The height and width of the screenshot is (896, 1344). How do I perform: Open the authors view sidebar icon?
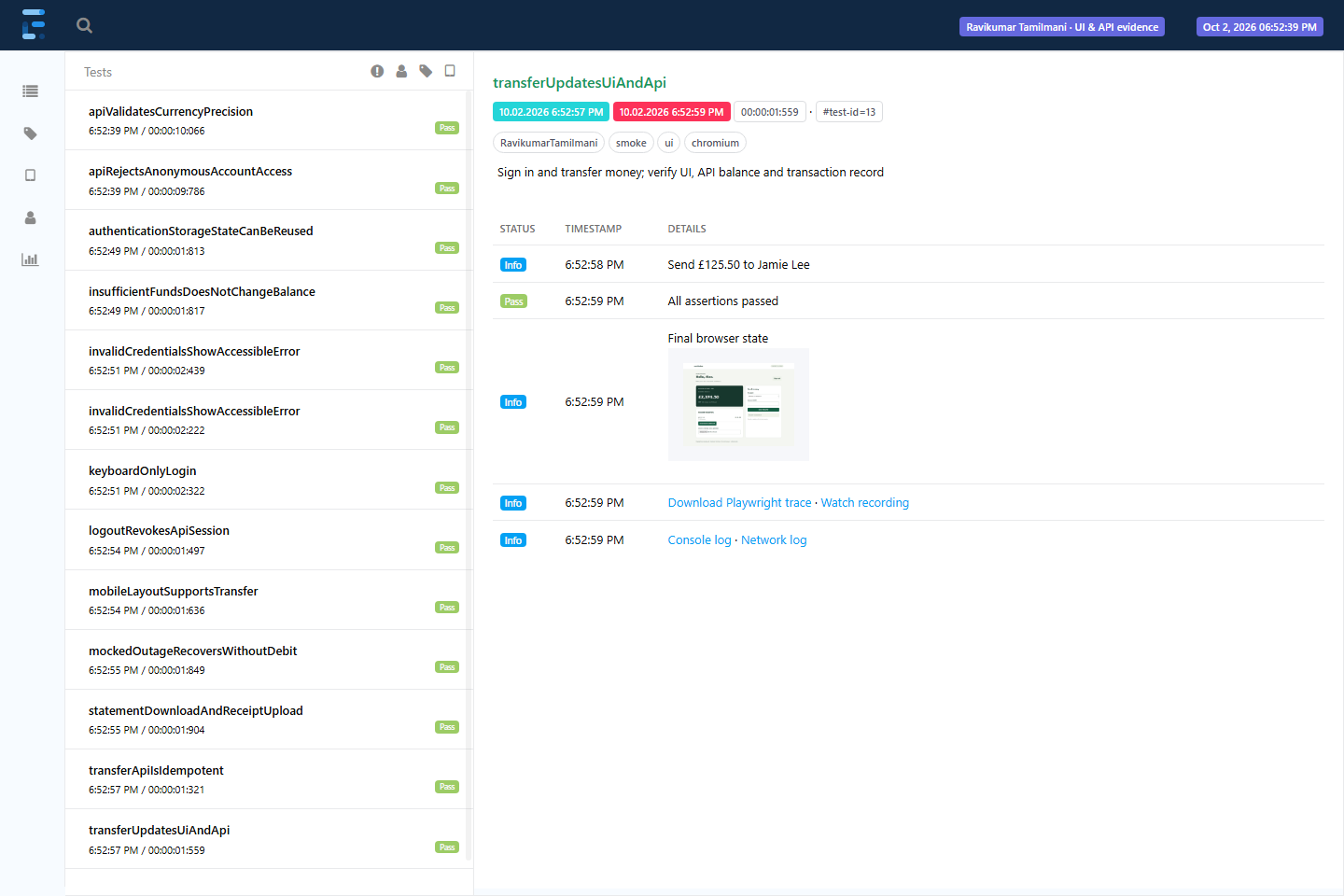31,217
